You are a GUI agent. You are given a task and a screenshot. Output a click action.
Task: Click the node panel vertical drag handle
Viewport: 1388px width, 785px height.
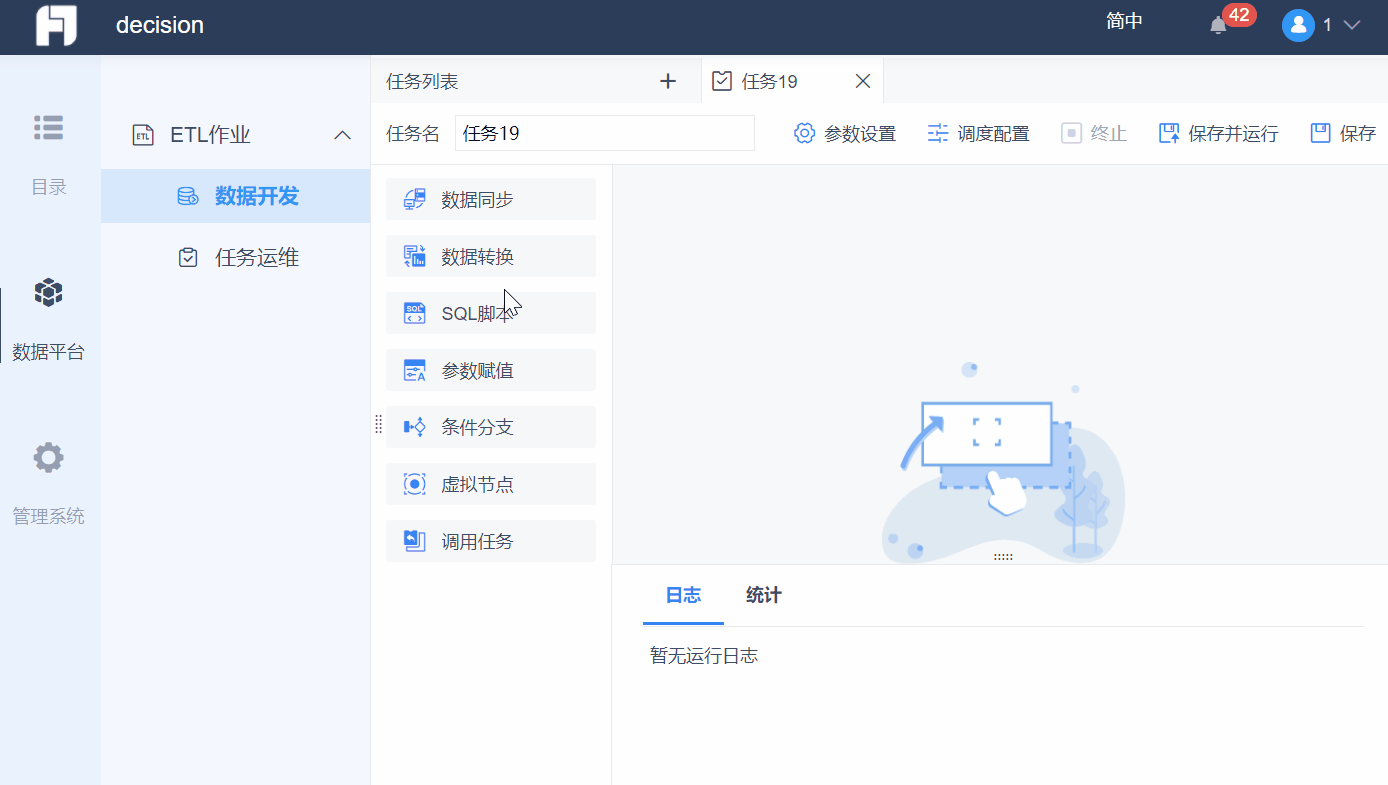378,424
